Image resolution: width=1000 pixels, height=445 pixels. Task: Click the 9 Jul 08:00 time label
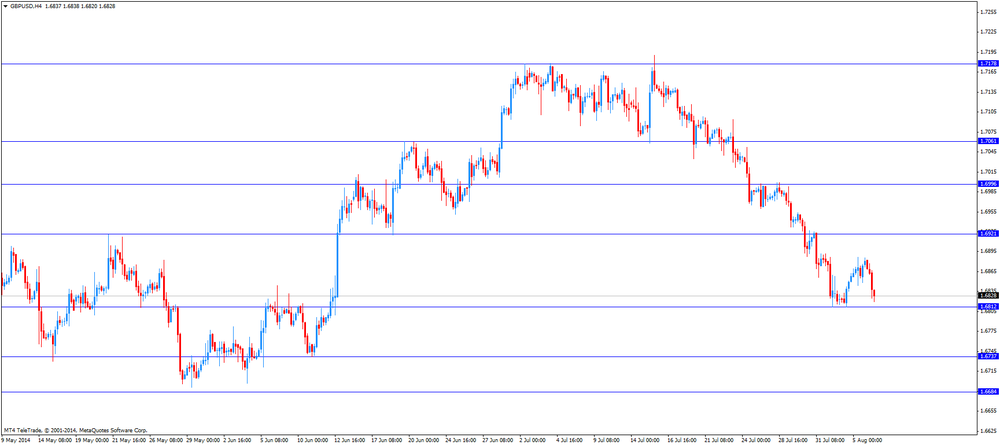click(x=608, y=440)
